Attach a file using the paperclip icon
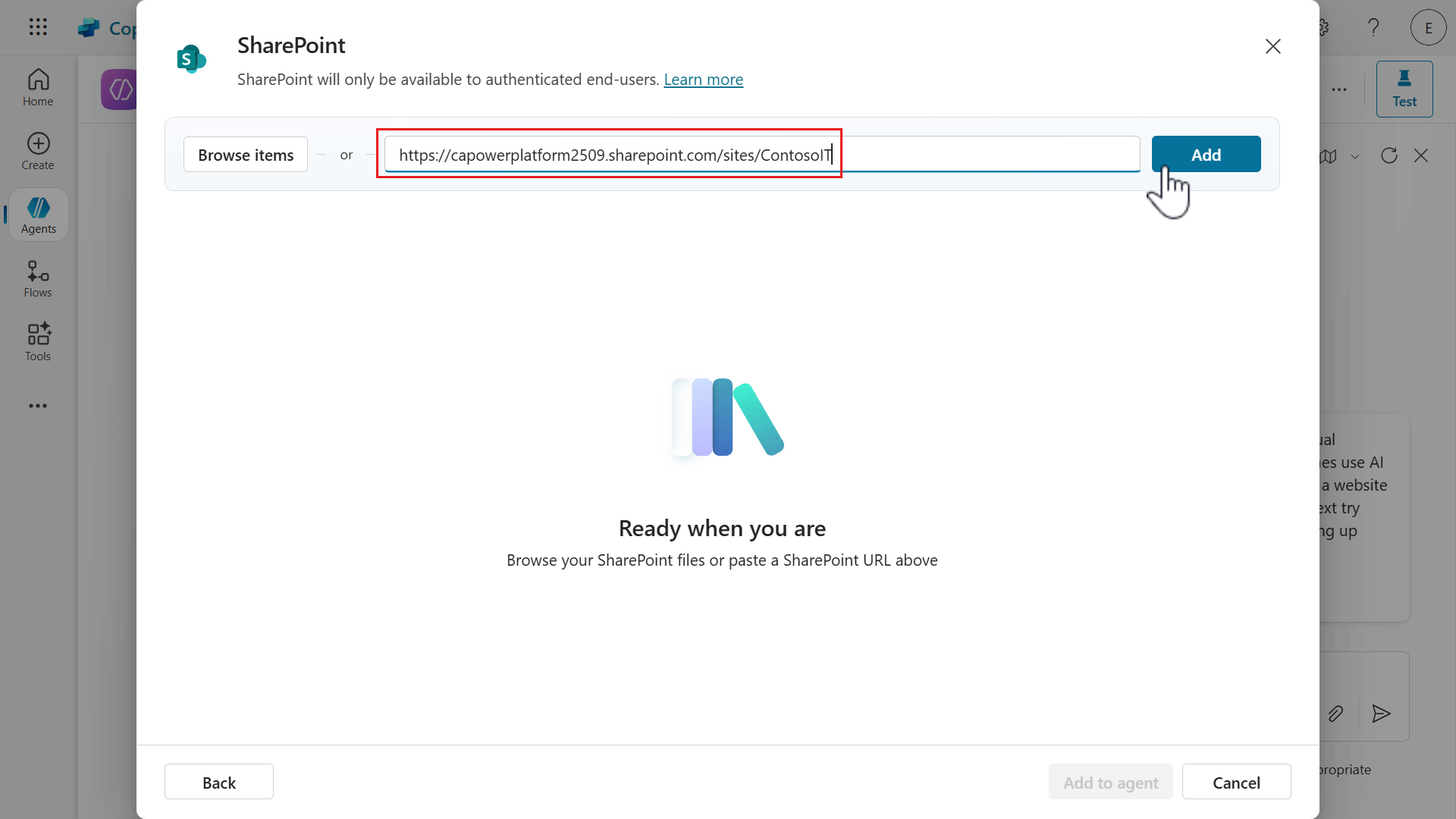 (1336, 714)
